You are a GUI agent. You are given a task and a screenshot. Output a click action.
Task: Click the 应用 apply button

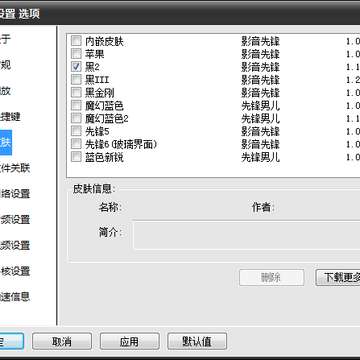(130, 341)
